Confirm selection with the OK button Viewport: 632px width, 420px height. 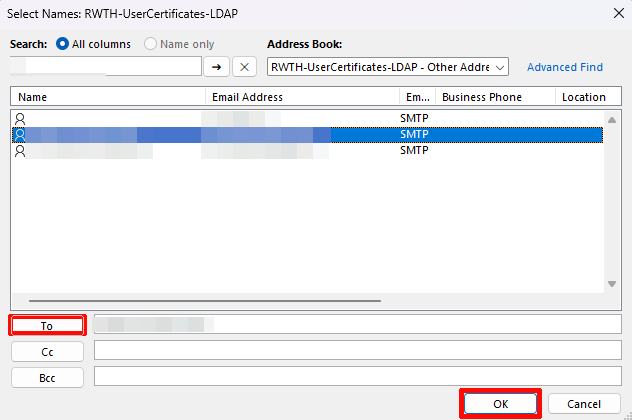click(500, 404)
